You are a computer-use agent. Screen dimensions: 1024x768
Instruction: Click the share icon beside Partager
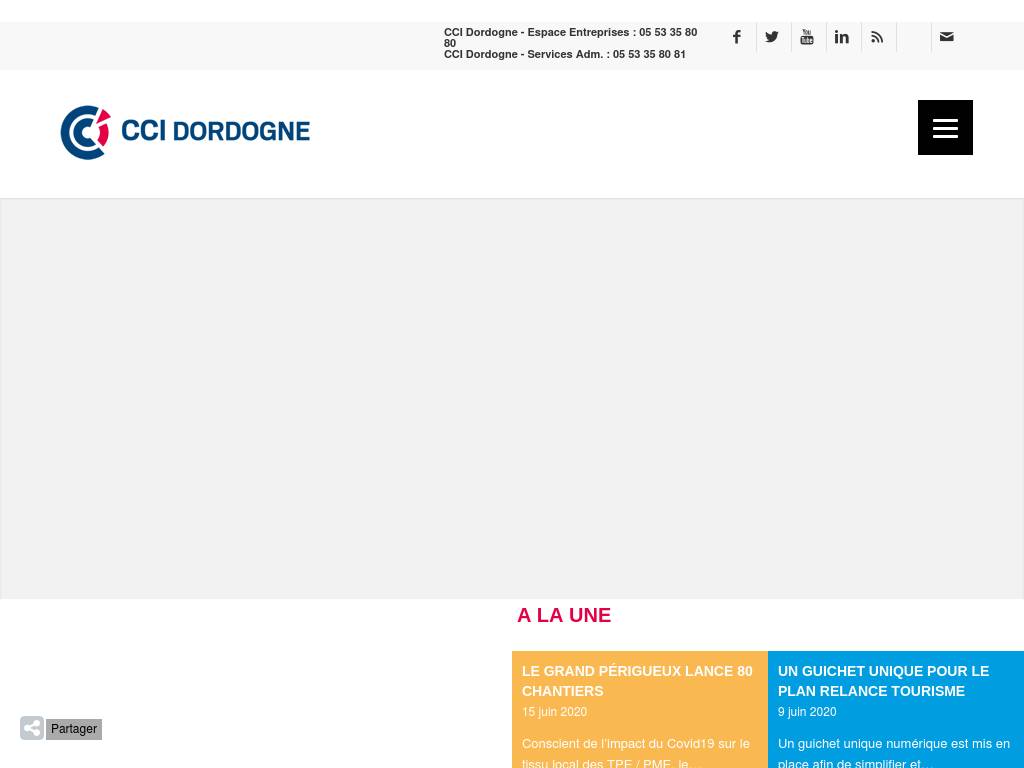pos(32,728)
